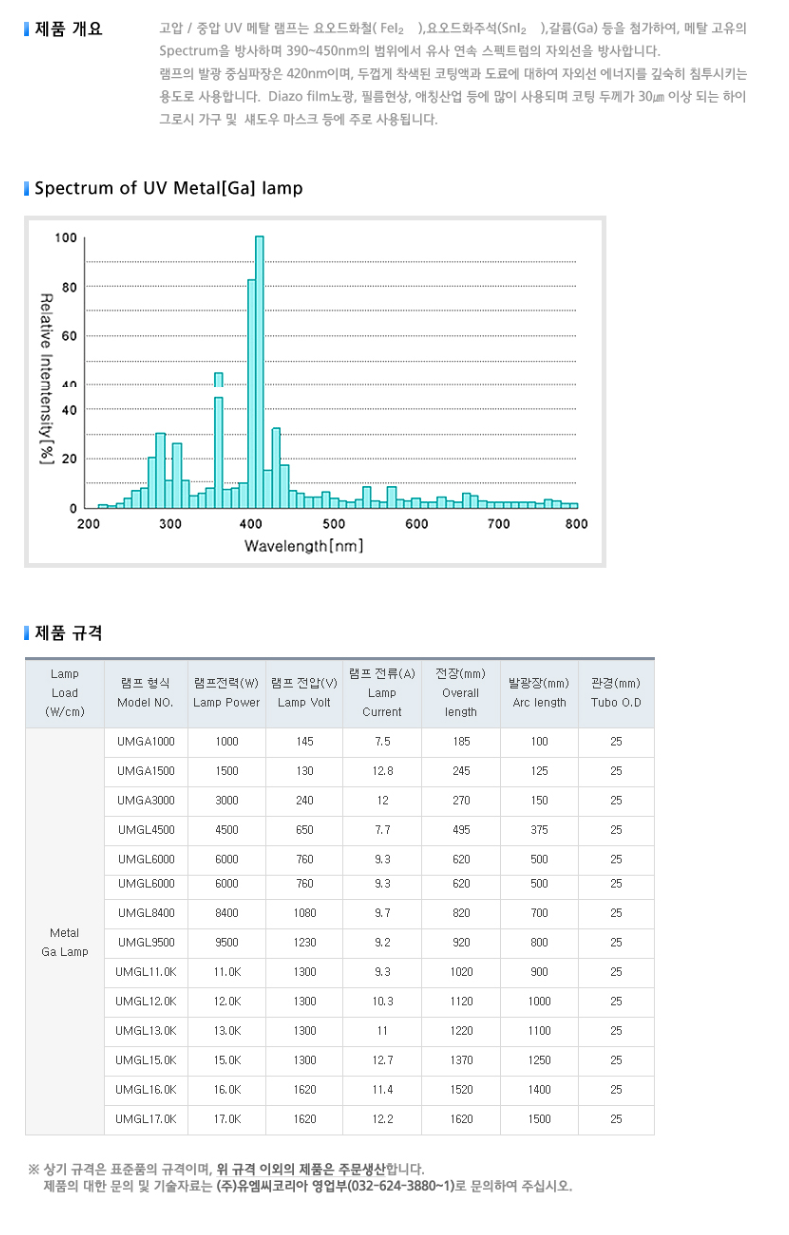Viewport: 789px width, 1235px height.
Task: Click the blue marker beside 제품 규격
Action: tap(27, 633)
